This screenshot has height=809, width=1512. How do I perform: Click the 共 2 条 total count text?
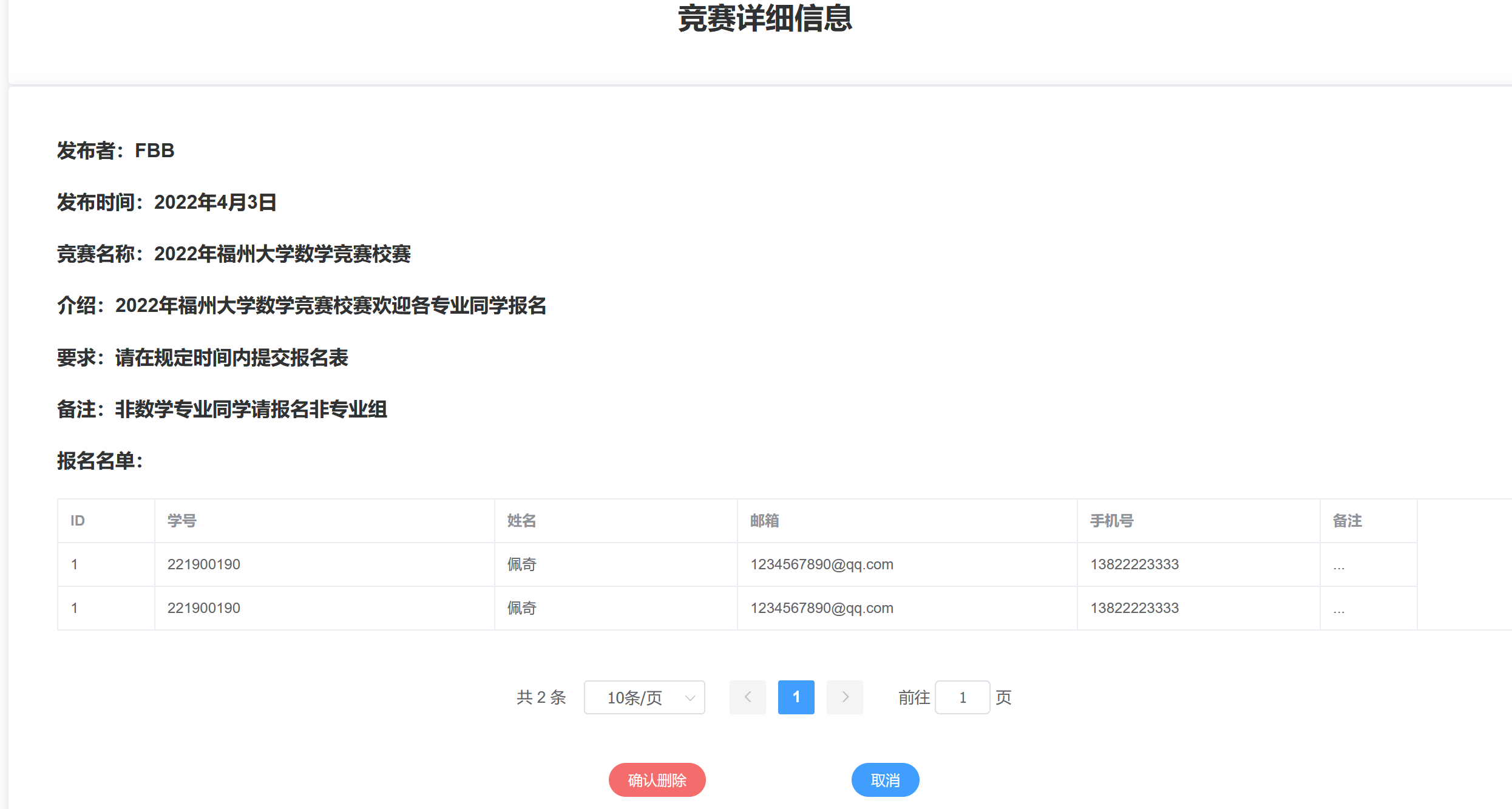point(541,697)
